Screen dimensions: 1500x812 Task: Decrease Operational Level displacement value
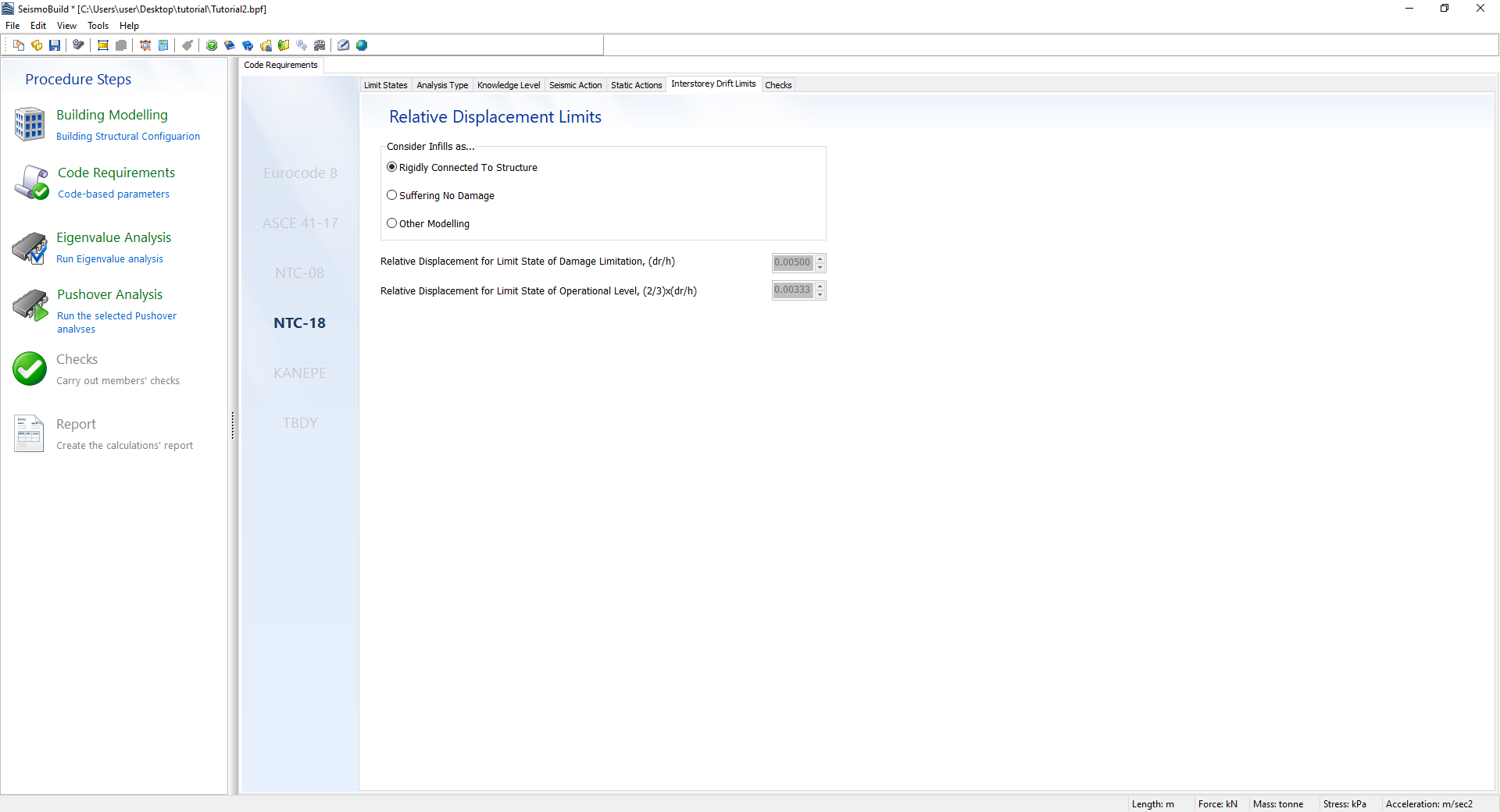pyautogui.click(x=820, y=294)
